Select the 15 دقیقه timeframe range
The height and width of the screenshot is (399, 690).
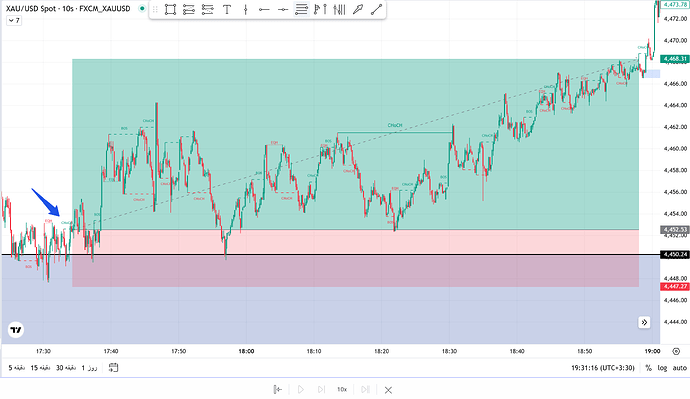(40, 368)
